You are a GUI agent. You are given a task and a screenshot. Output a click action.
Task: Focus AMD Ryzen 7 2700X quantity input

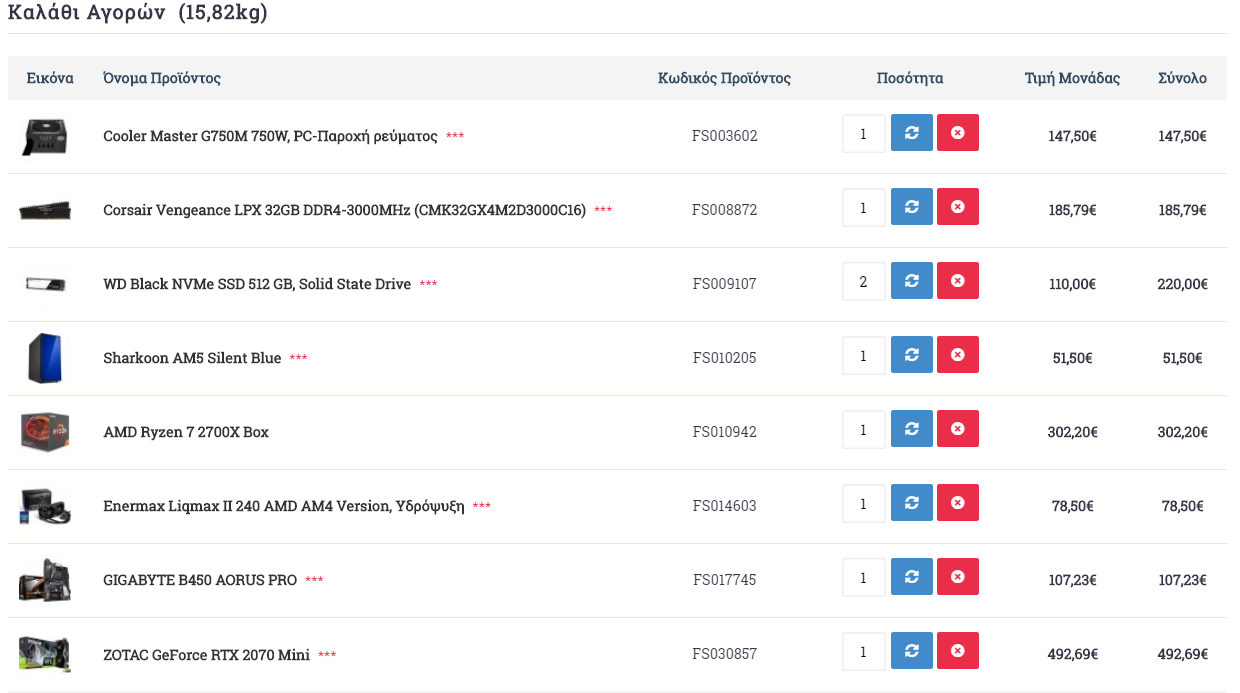tap(864, 430)
